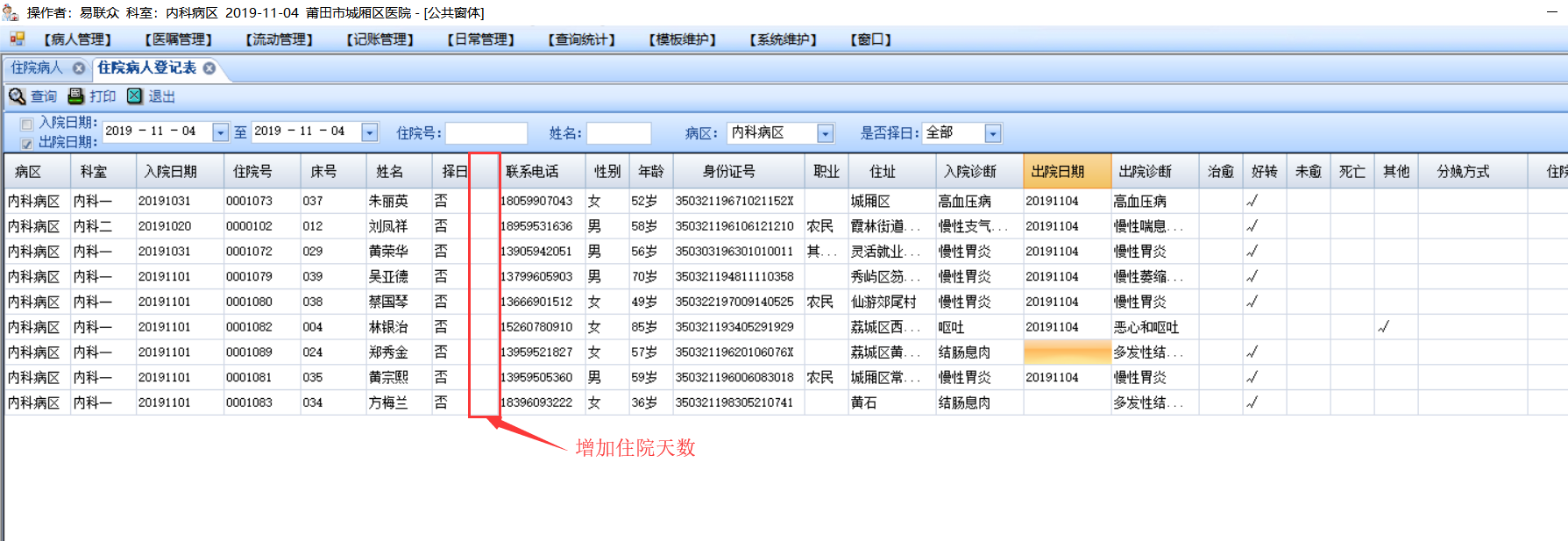The height and width of the screenshot is (541, 1568).
Task: Expand the 病区 dropdown
Action: pos(825,133)
